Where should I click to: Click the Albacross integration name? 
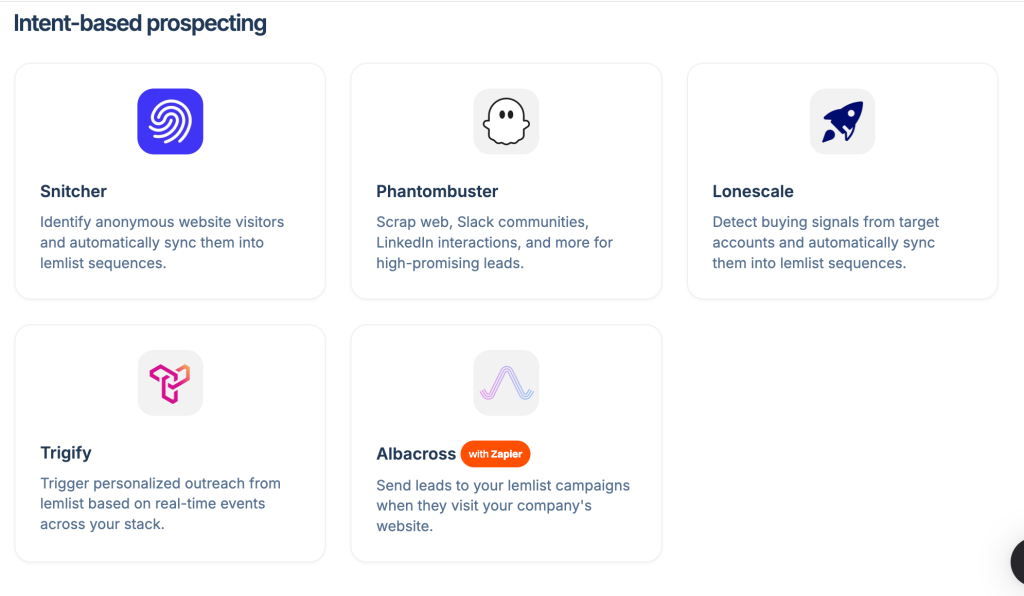pyautogui.click(x=416, y=453)
